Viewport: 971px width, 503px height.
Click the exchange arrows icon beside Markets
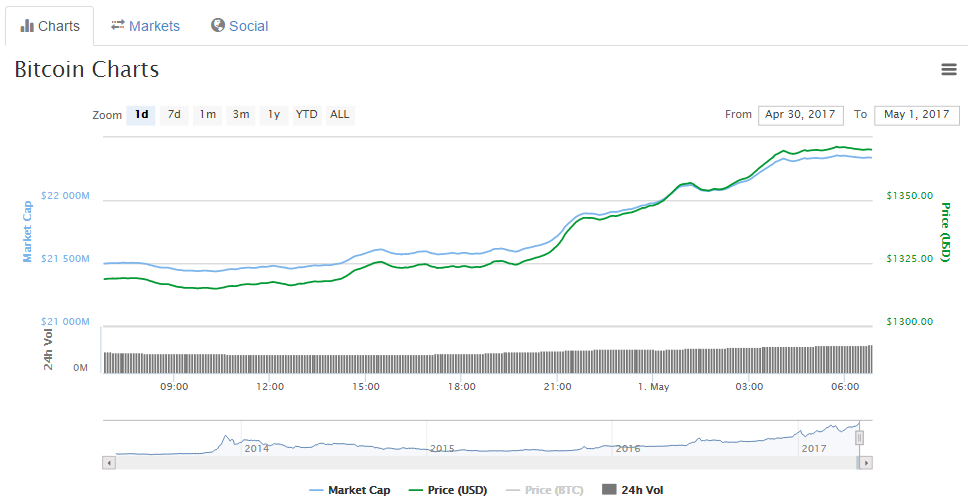pos(118,25)
